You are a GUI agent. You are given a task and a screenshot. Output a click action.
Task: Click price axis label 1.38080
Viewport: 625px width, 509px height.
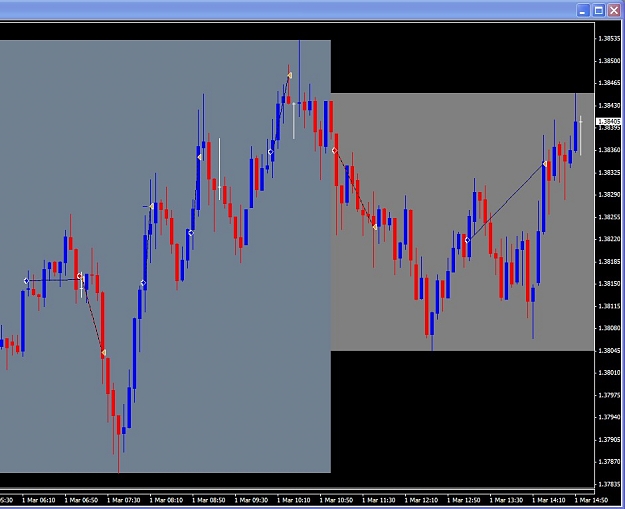[x=609, y=328]
